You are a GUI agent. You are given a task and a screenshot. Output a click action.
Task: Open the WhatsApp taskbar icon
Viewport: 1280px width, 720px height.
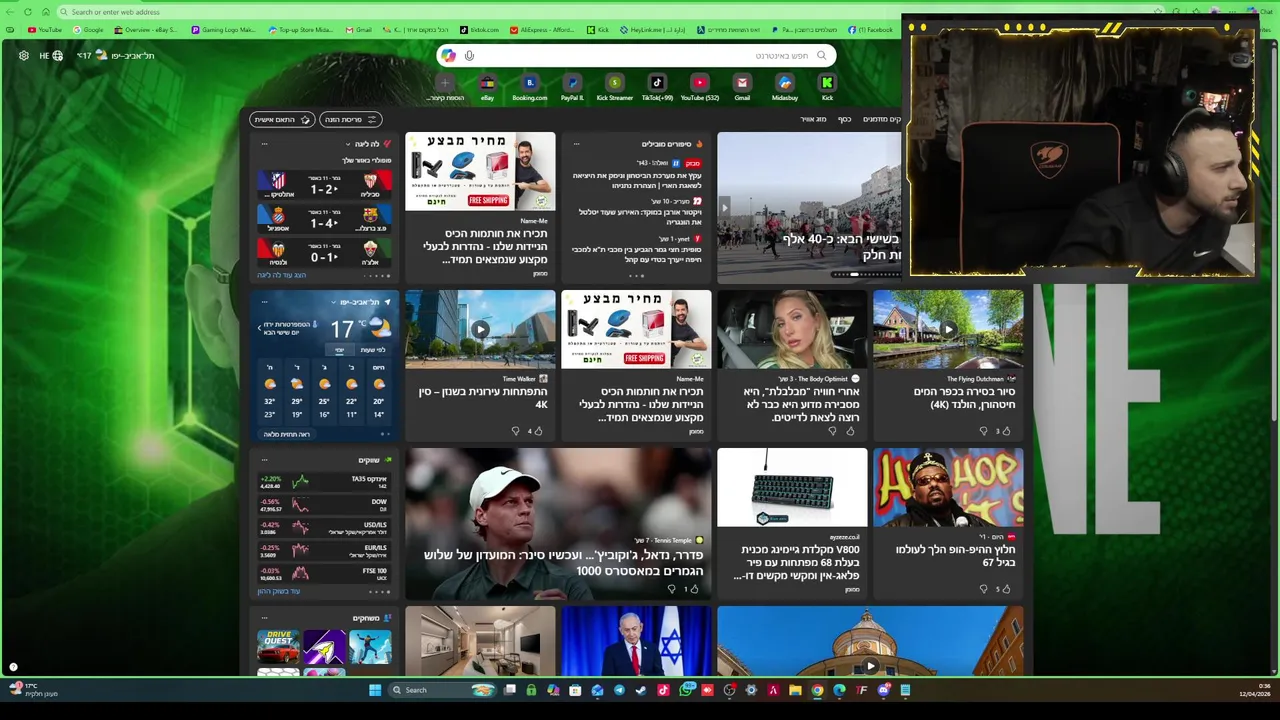(x=685, y=690)
